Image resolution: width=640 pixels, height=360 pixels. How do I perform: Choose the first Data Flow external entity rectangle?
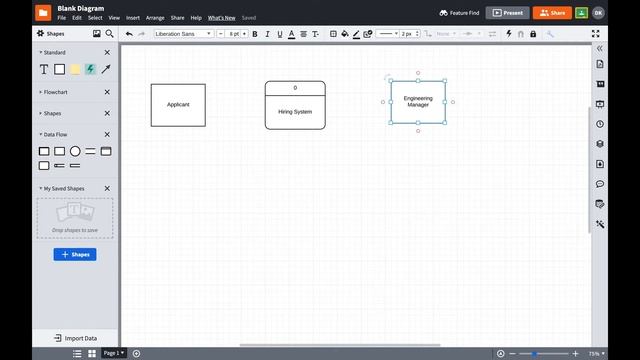point(44,151)
